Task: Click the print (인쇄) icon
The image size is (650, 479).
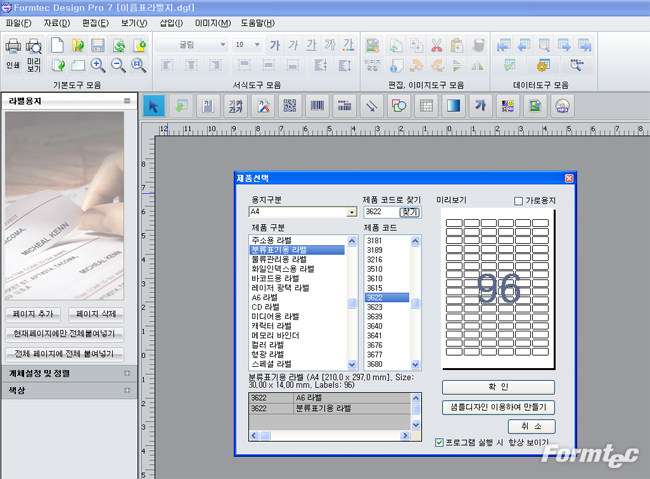Action: coord(13,54)
